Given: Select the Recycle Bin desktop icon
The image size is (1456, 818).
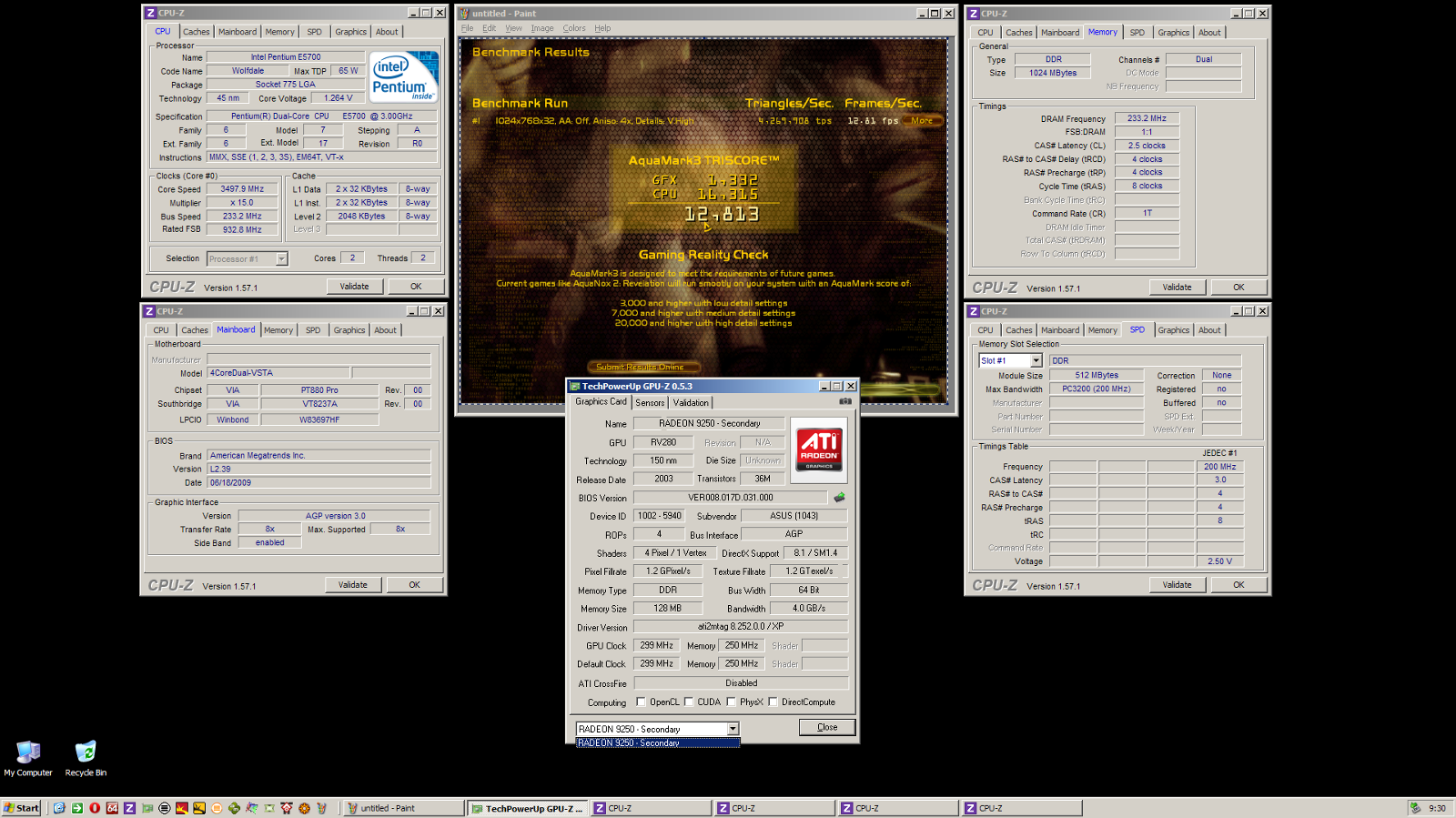Looking at the screenshot, I should tap(86, 758).
